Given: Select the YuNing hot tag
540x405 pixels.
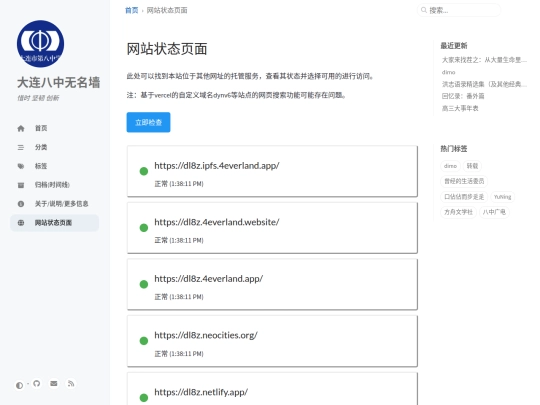Looking at the screenshot, I should pos(502,197).
